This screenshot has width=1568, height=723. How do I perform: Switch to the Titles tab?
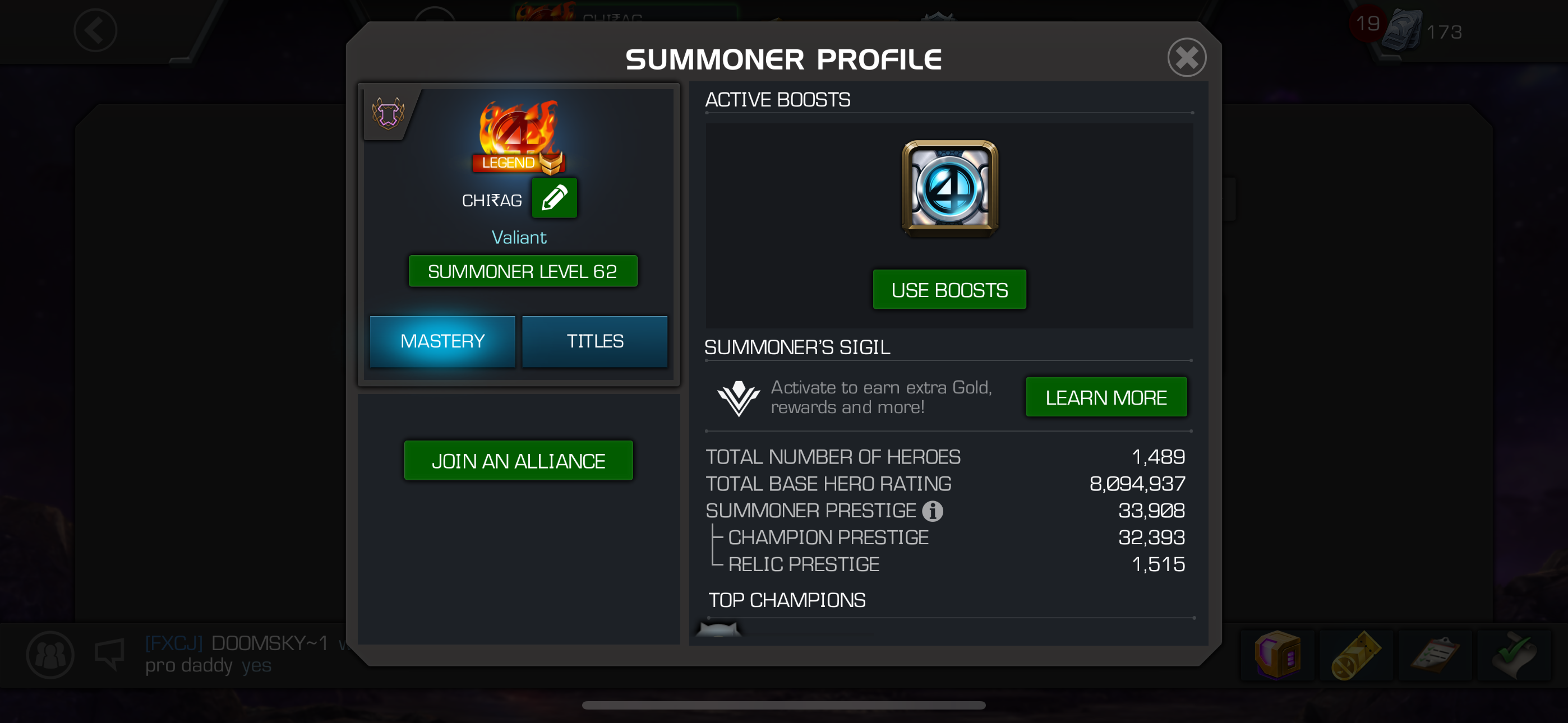[594, 341]
